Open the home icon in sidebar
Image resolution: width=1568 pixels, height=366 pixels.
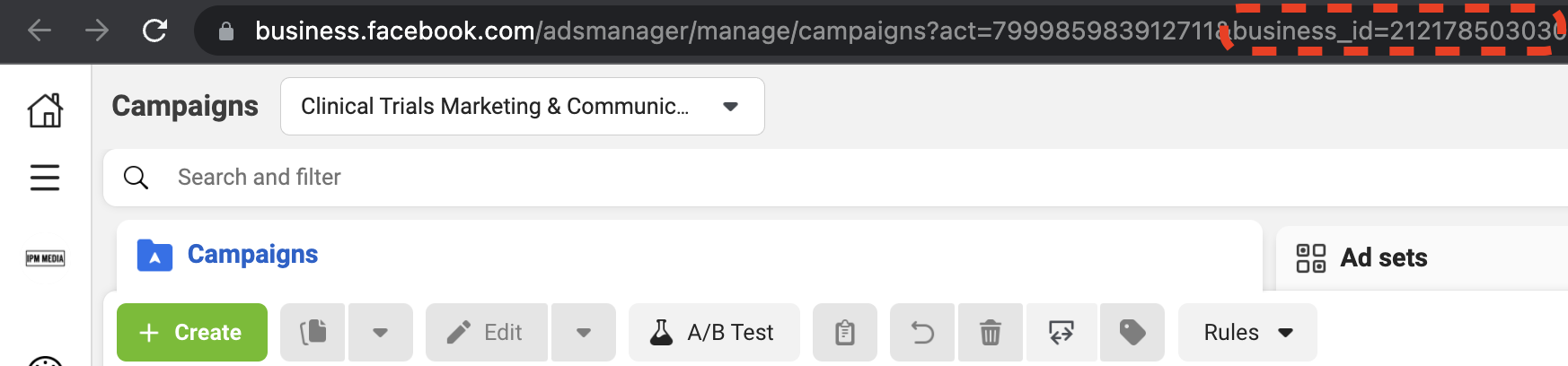[x=45, y=110]
